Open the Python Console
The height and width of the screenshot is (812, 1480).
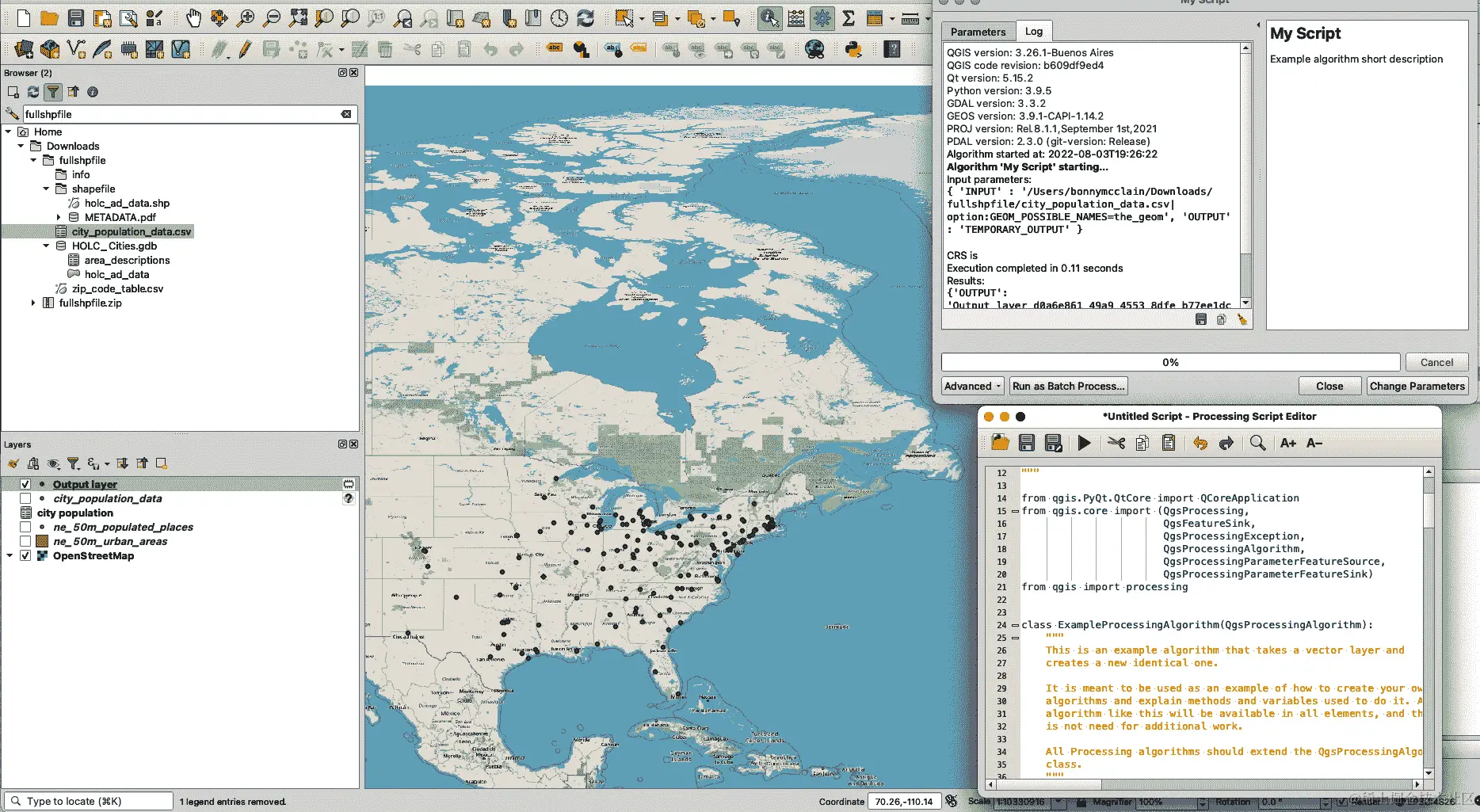tap(853, 50)
